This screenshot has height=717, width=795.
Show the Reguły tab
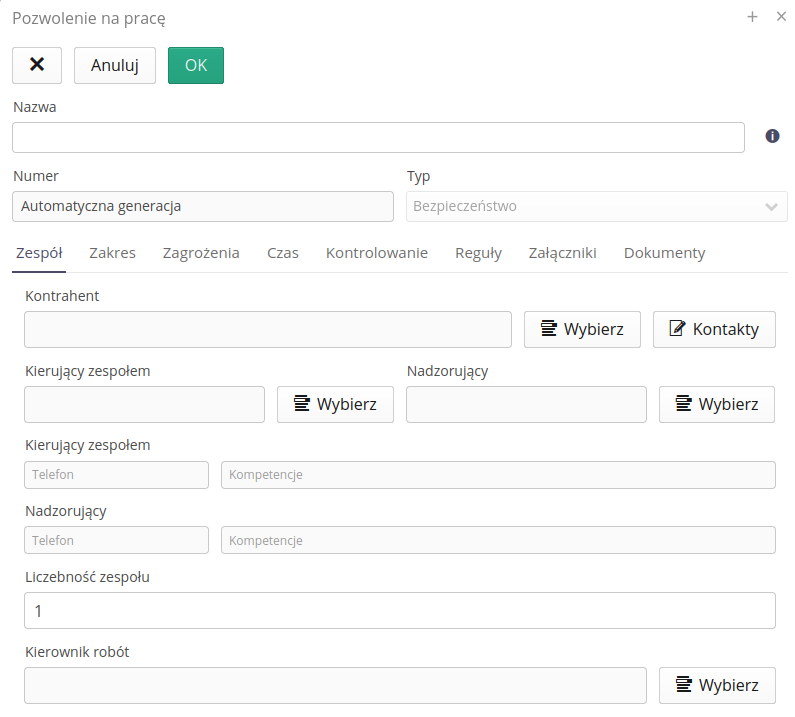[478, 253]
